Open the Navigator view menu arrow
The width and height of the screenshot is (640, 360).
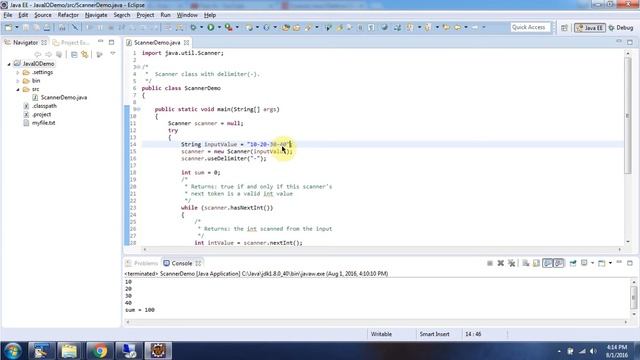click(x=113, y=54)
